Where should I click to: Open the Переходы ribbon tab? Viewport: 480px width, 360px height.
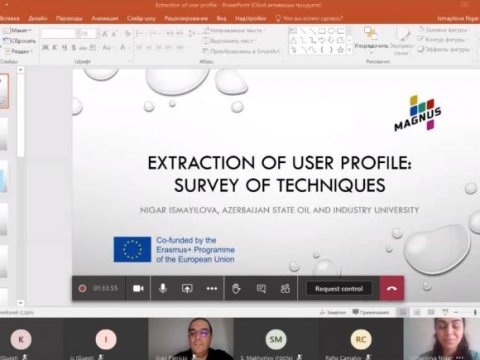pyautogui.click(x=69, y=18)
